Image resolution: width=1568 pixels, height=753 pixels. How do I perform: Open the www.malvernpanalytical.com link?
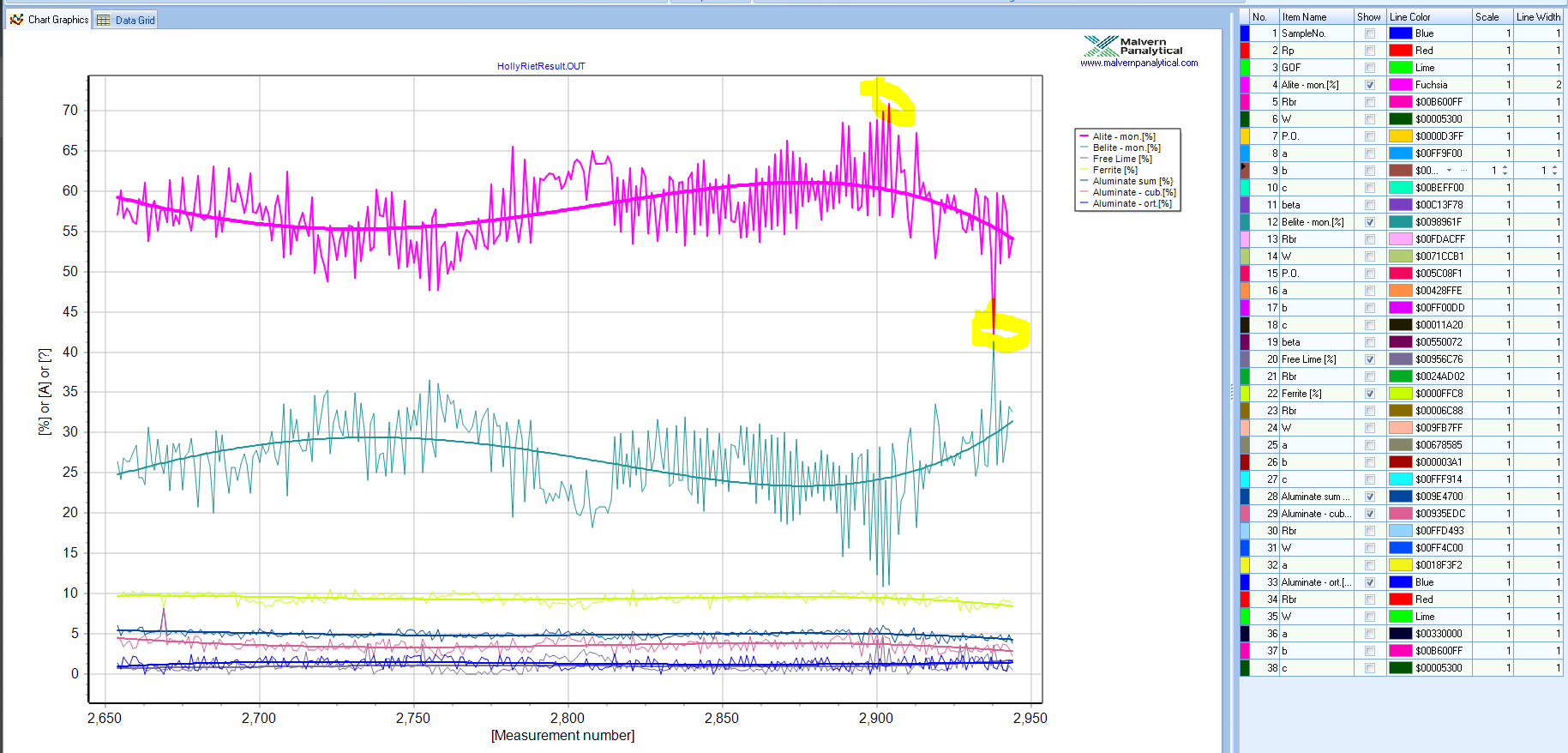tap(1138, 63)
